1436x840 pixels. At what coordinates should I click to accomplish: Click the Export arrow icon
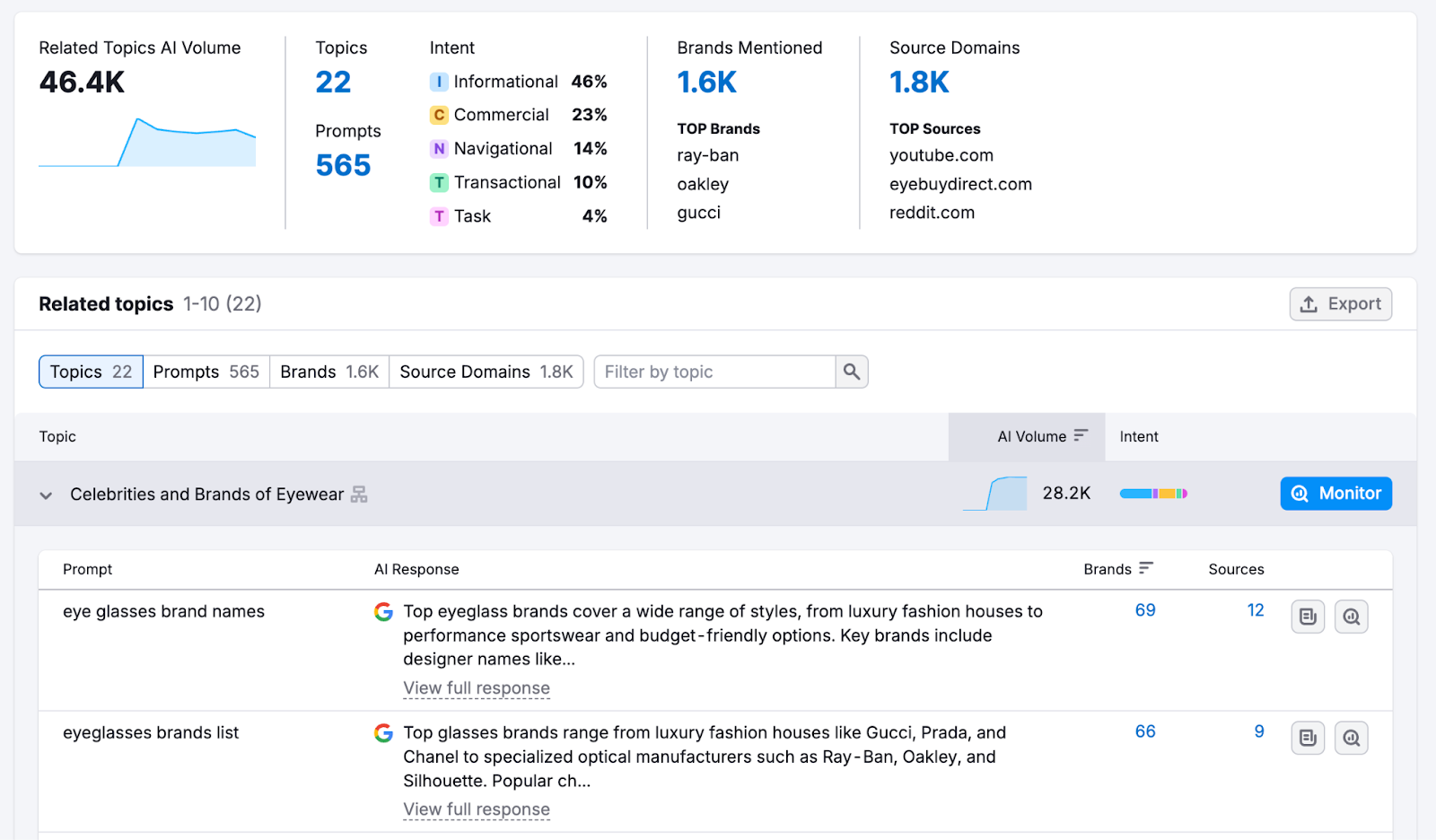tap(1309, 303)
